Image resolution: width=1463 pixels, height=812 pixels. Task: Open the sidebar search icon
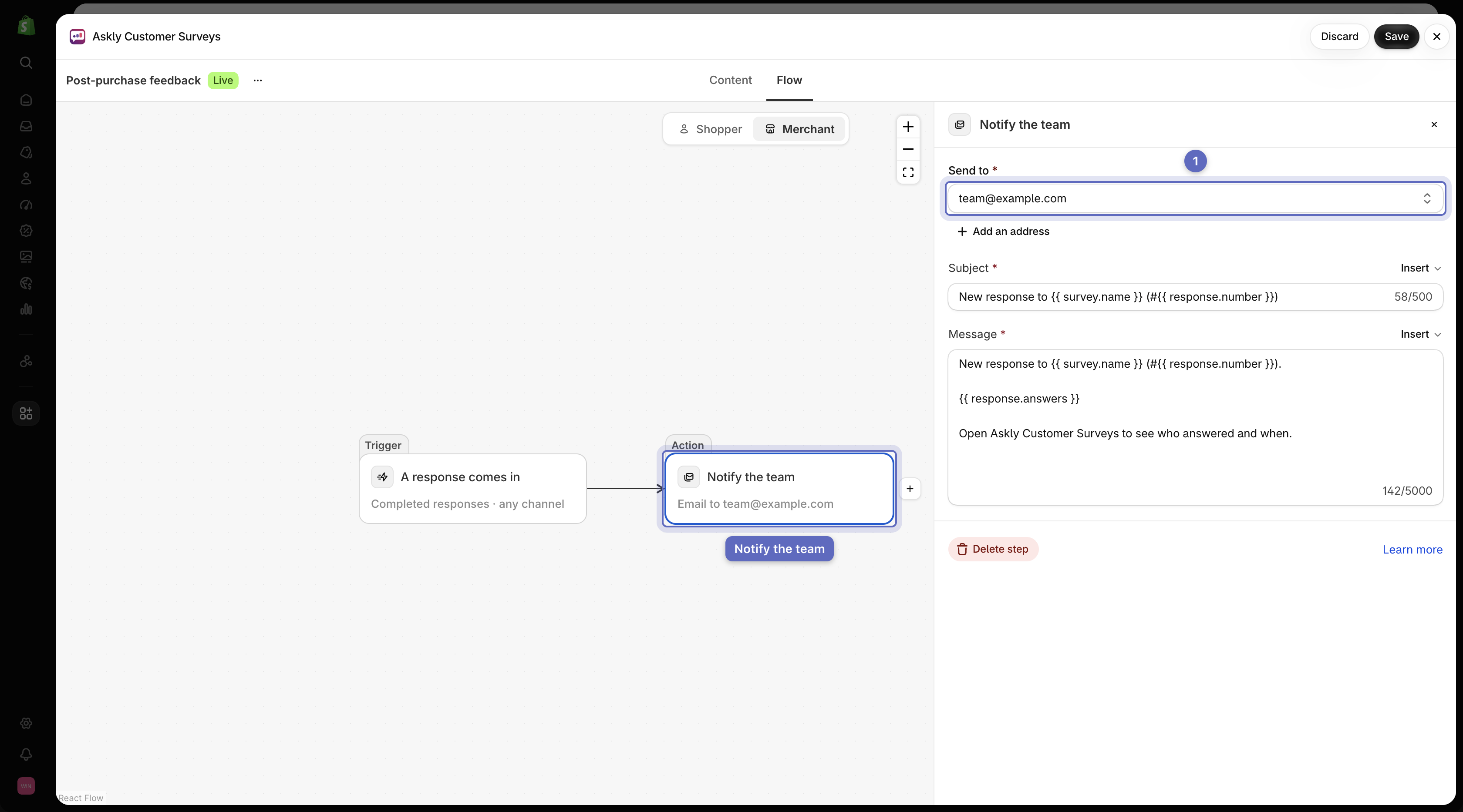coord(26,62)
